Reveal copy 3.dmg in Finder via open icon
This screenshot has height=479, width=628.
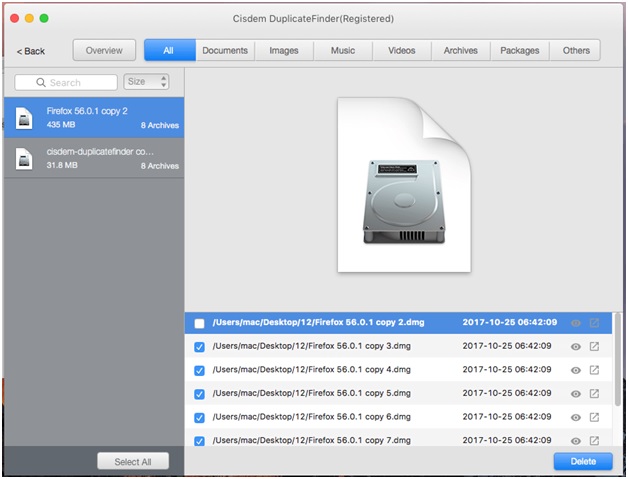point(594,346)
